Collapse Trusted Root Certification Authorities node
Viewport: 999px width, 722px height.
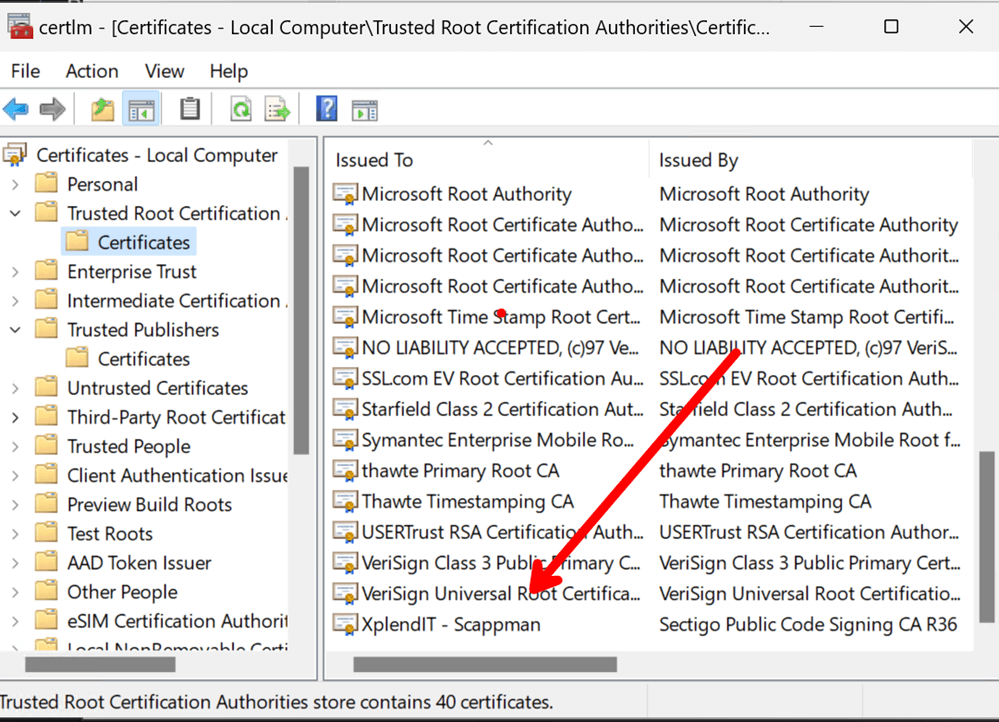coord(15,213)
